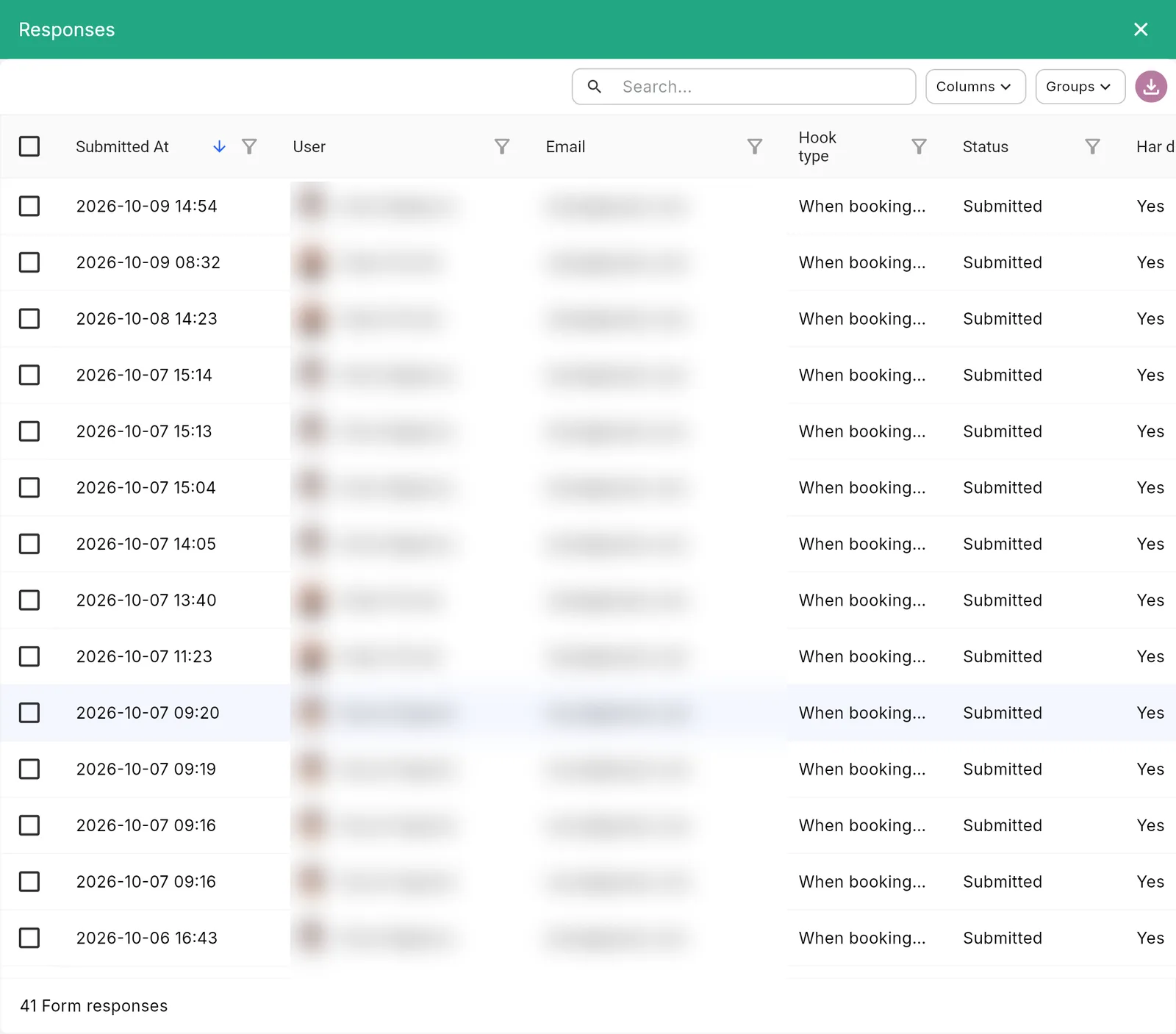The image size is (1176, 1034).
Task: Select the 2026-10-07 09:20 row checkbox
Action: pyautogui.click(x=29, y=713)
